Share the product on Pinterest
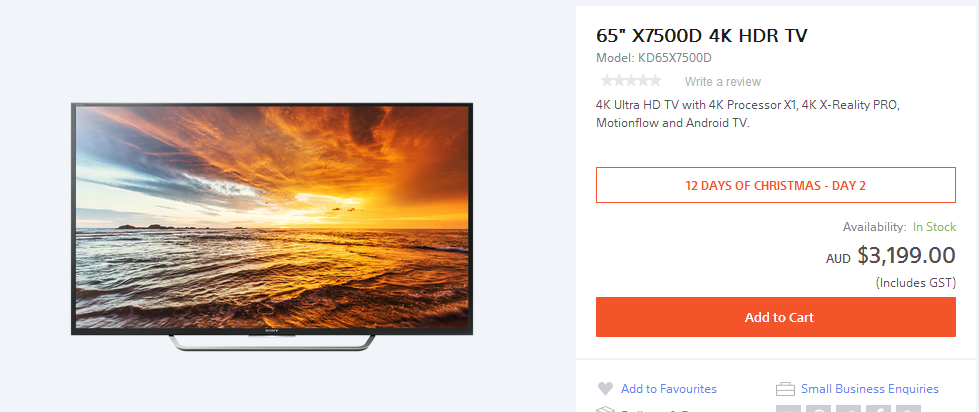 pos(818,409)
